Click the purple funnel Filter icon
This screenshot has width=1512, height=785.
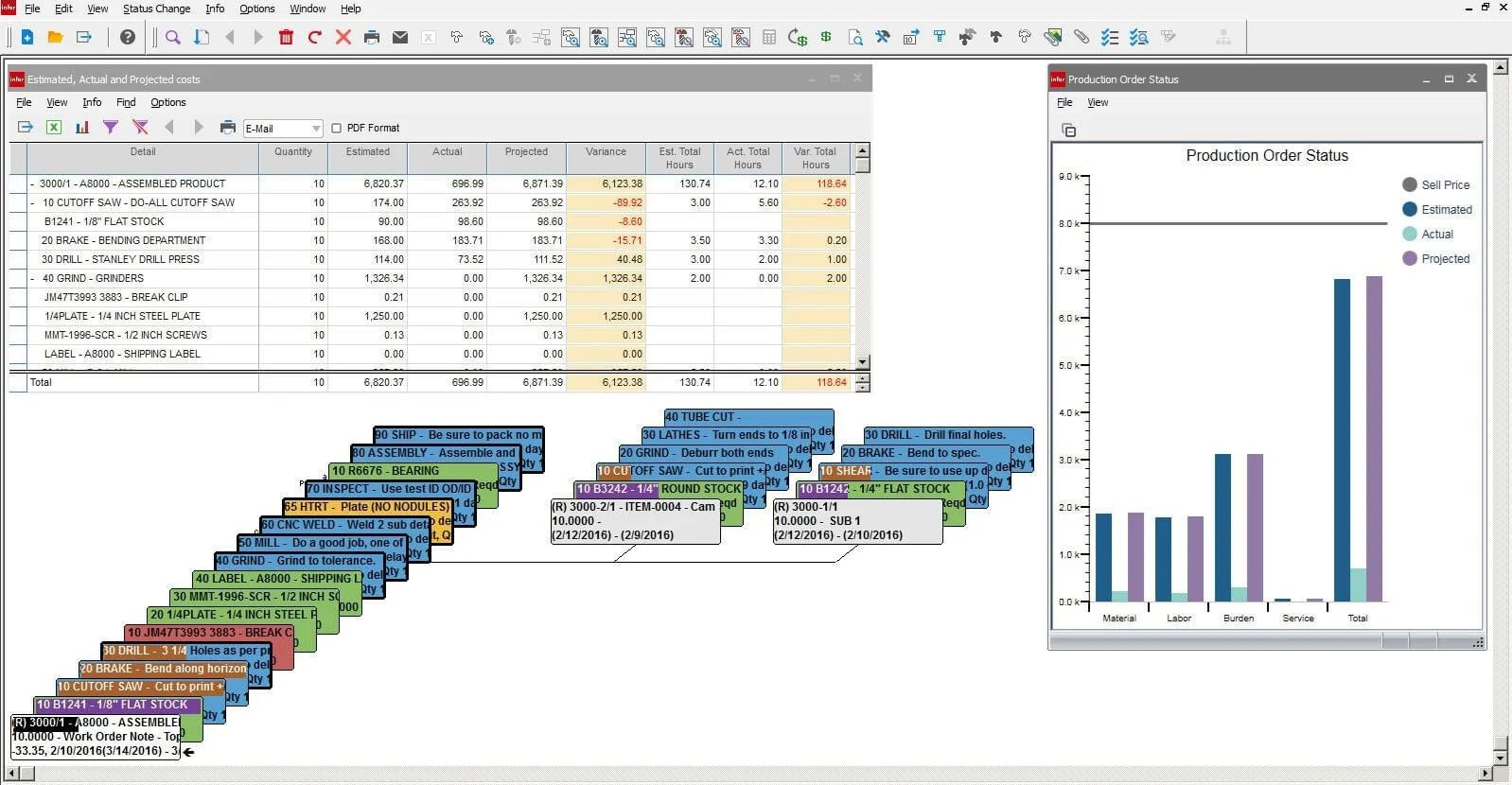pos(111,127)
